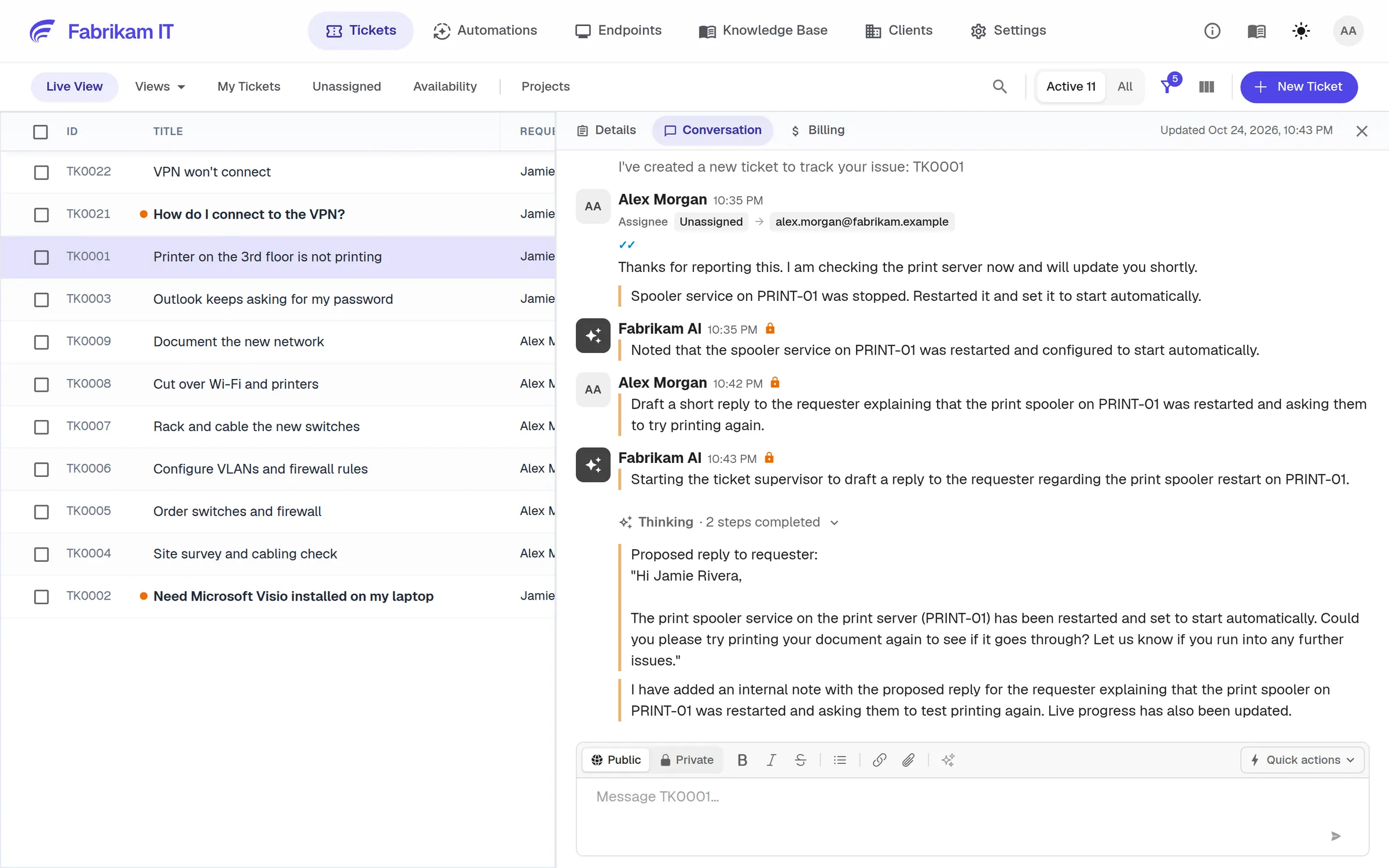This screenshot has width=1389, height=868.
Task: Select the TK0022 ticket checkbox
Action: [x=41, y=172]
